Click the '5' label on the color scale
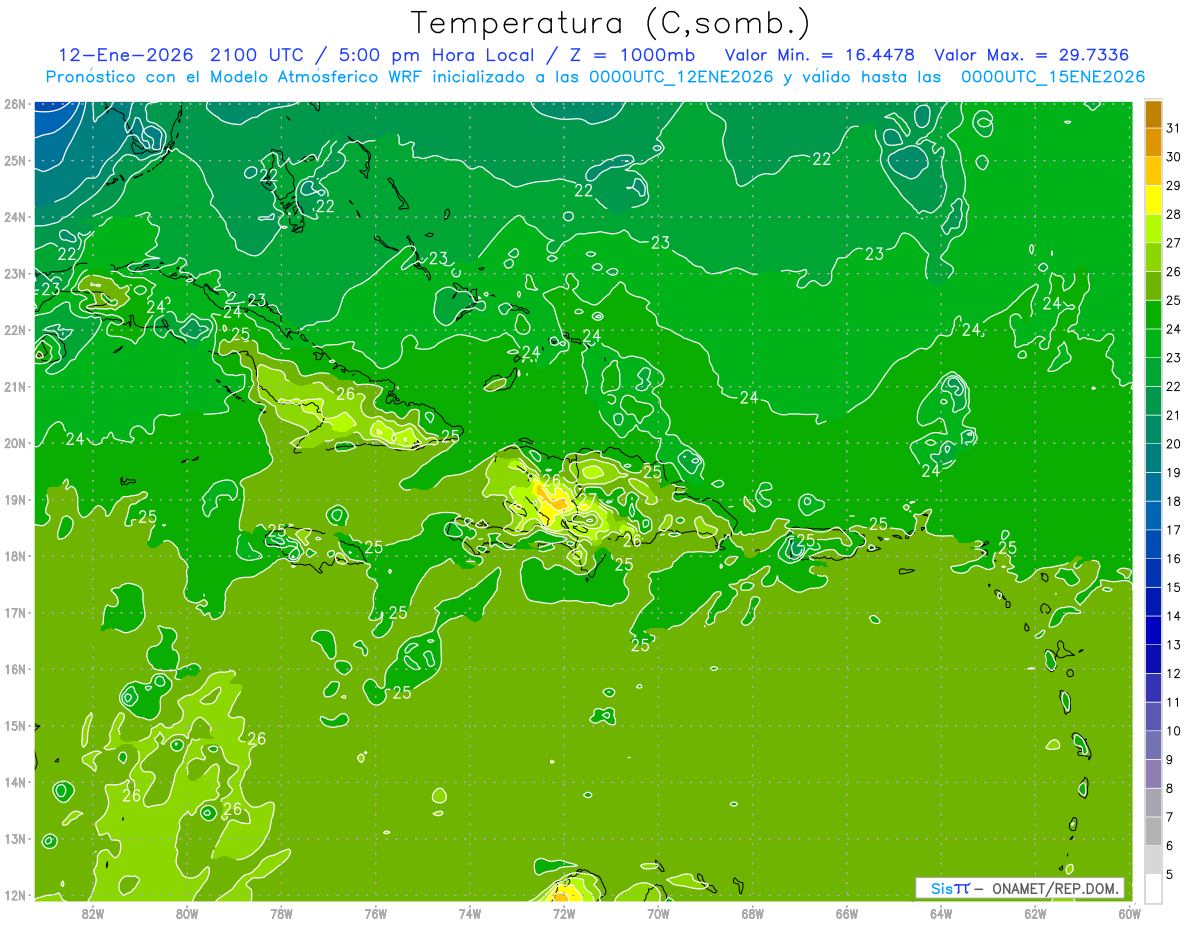This screenshot has height=927, width=1200. (1170, 874)
